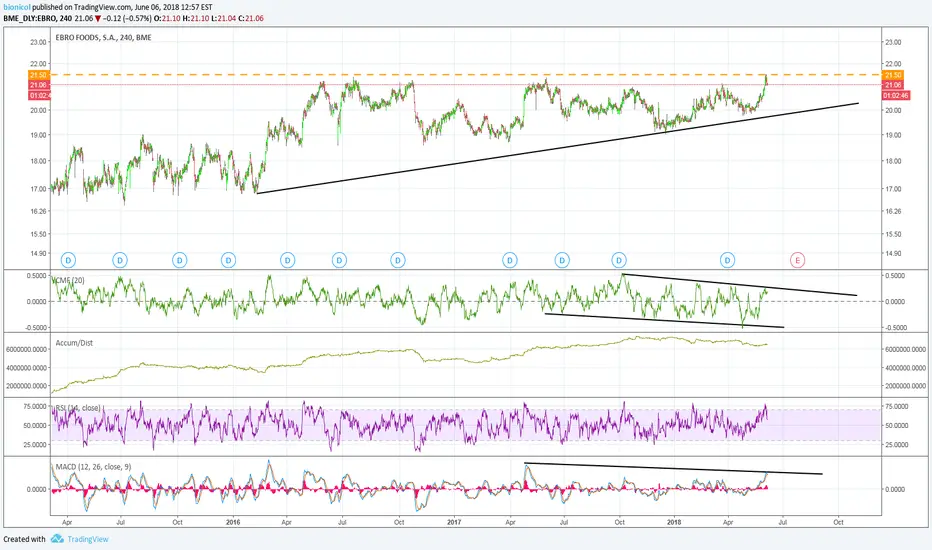Viewport: 932px width, 550px height.
Task: Click the 25.0000 RSI level on the left axis
Action: (34, 444)
